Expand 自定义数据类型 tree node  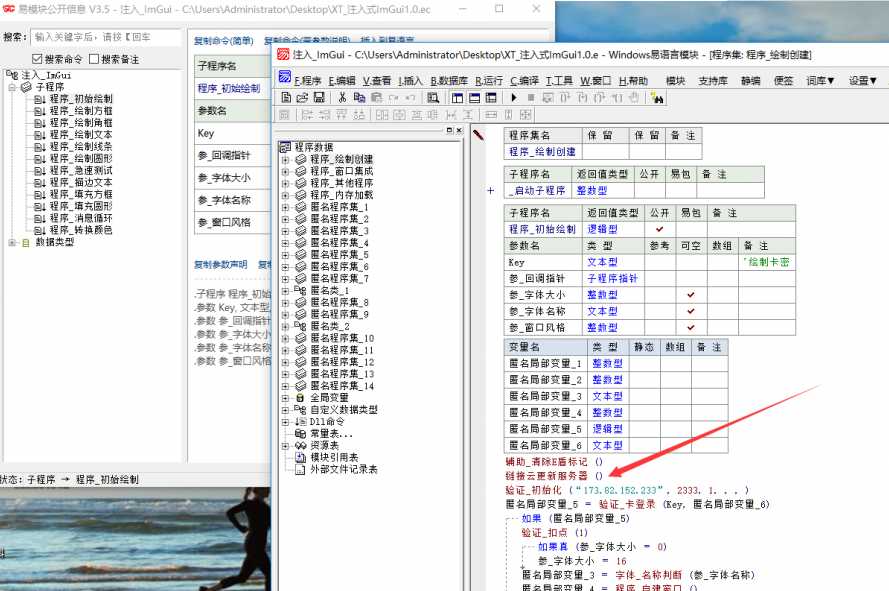click(286, 410)
